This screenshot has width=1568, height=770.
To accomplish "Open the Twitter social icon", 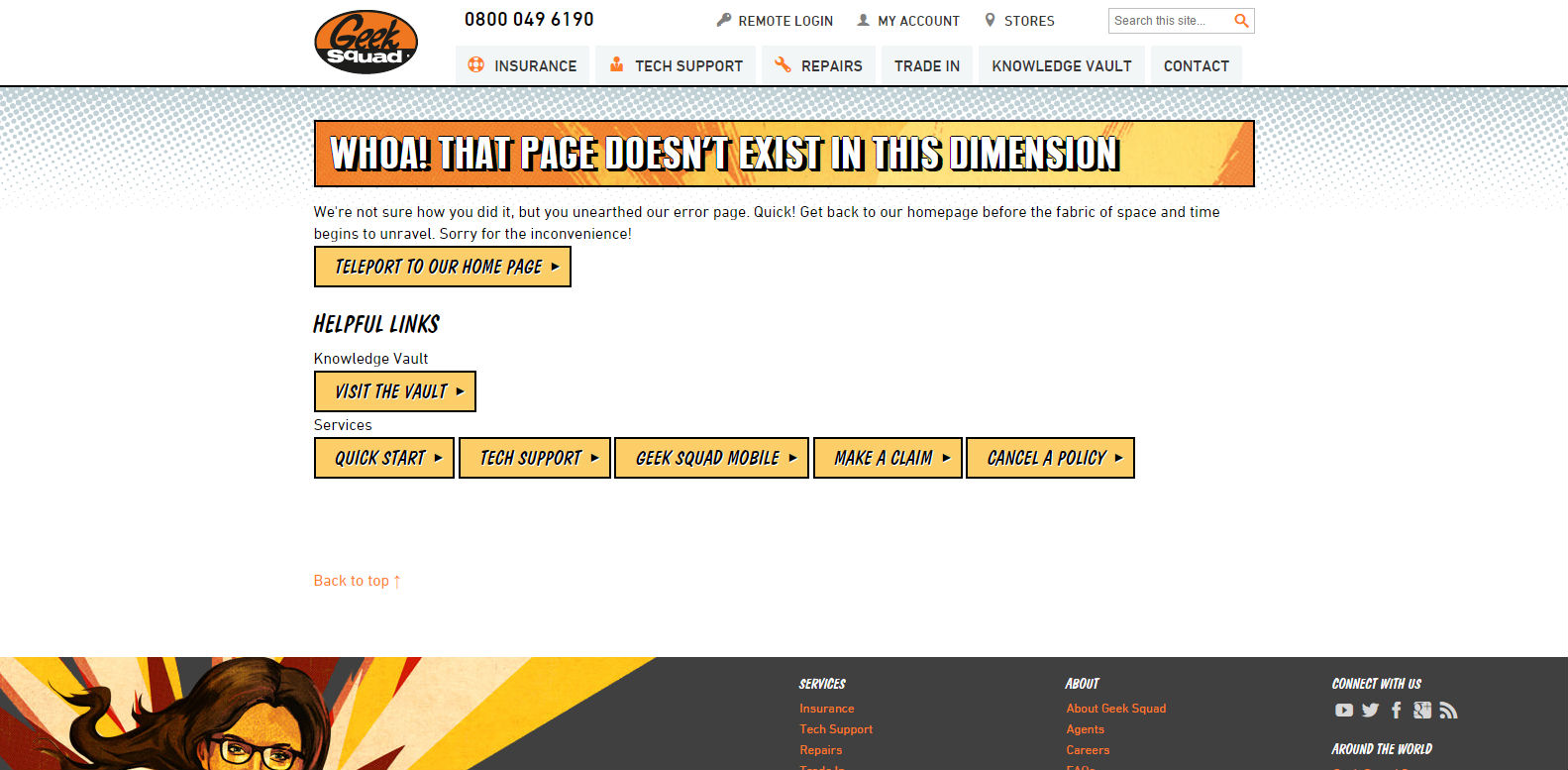I will [x=1370, y=711].
